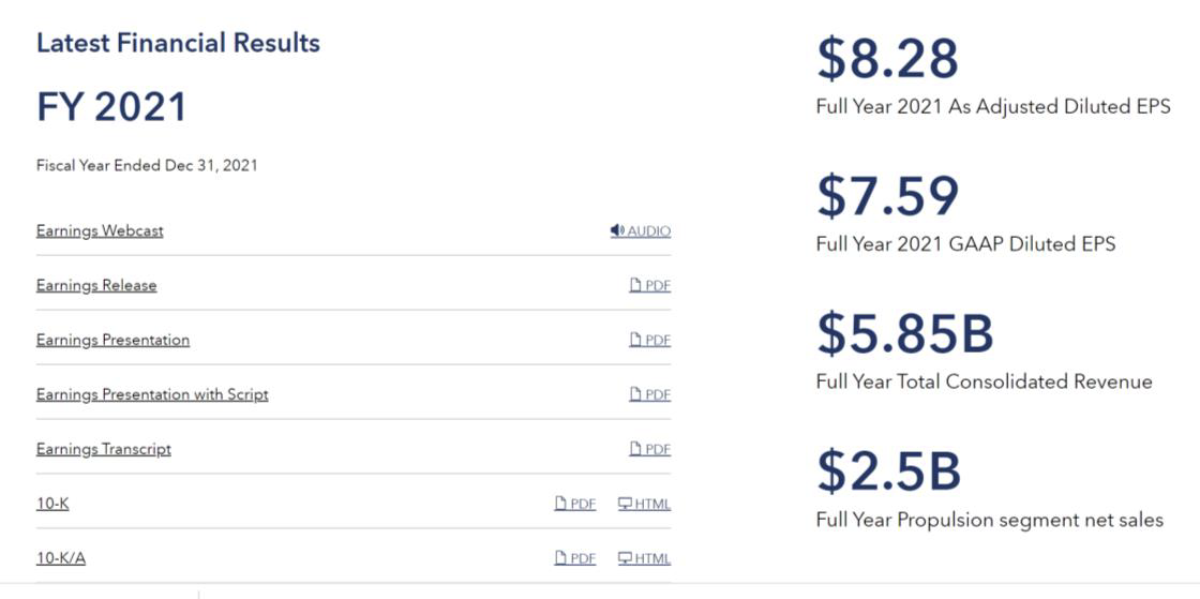Open the Earnings Transcript text link

[x=103, y=450]
